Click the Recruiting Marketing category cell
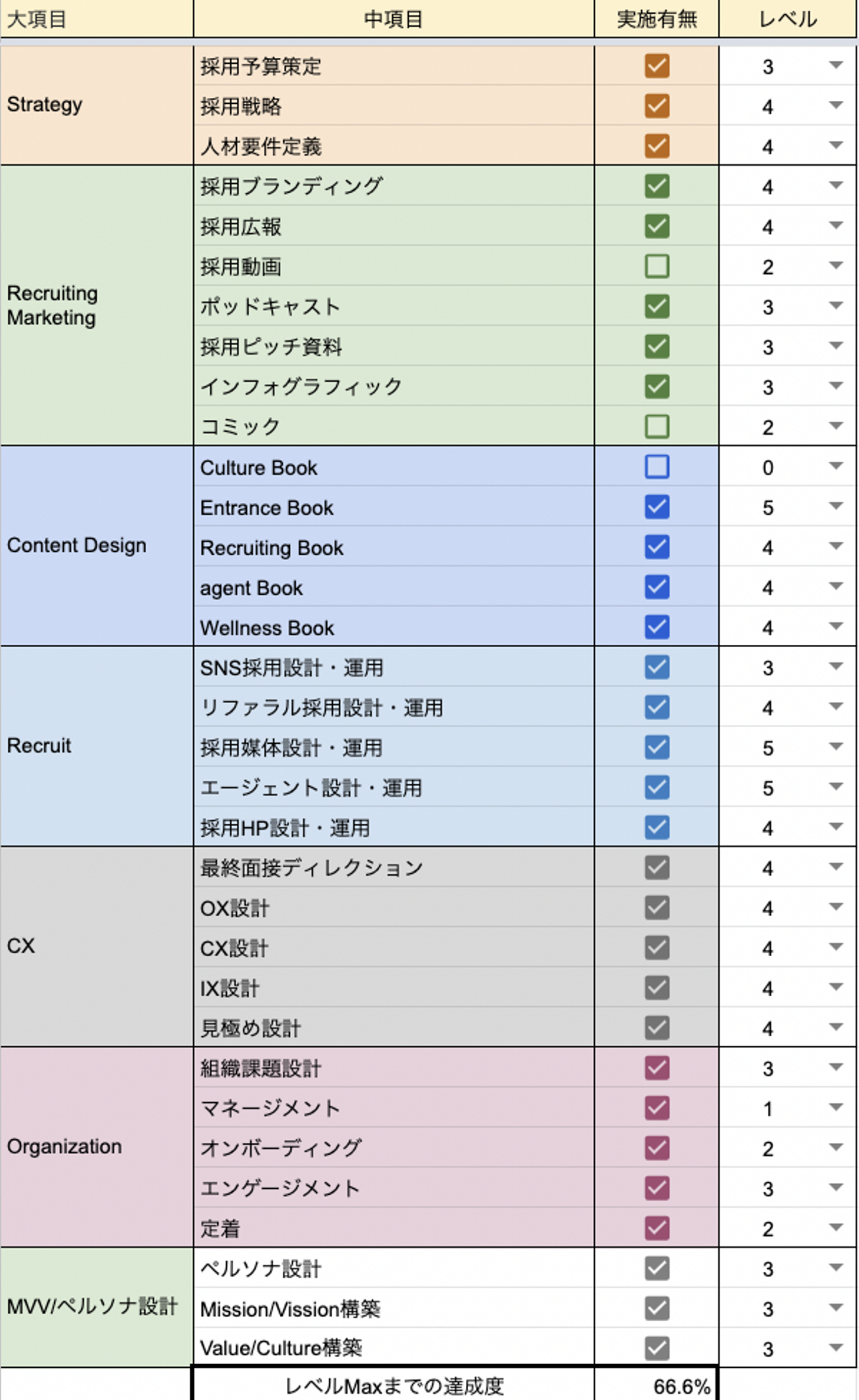859x1400 pixels. tap(97, 305)
